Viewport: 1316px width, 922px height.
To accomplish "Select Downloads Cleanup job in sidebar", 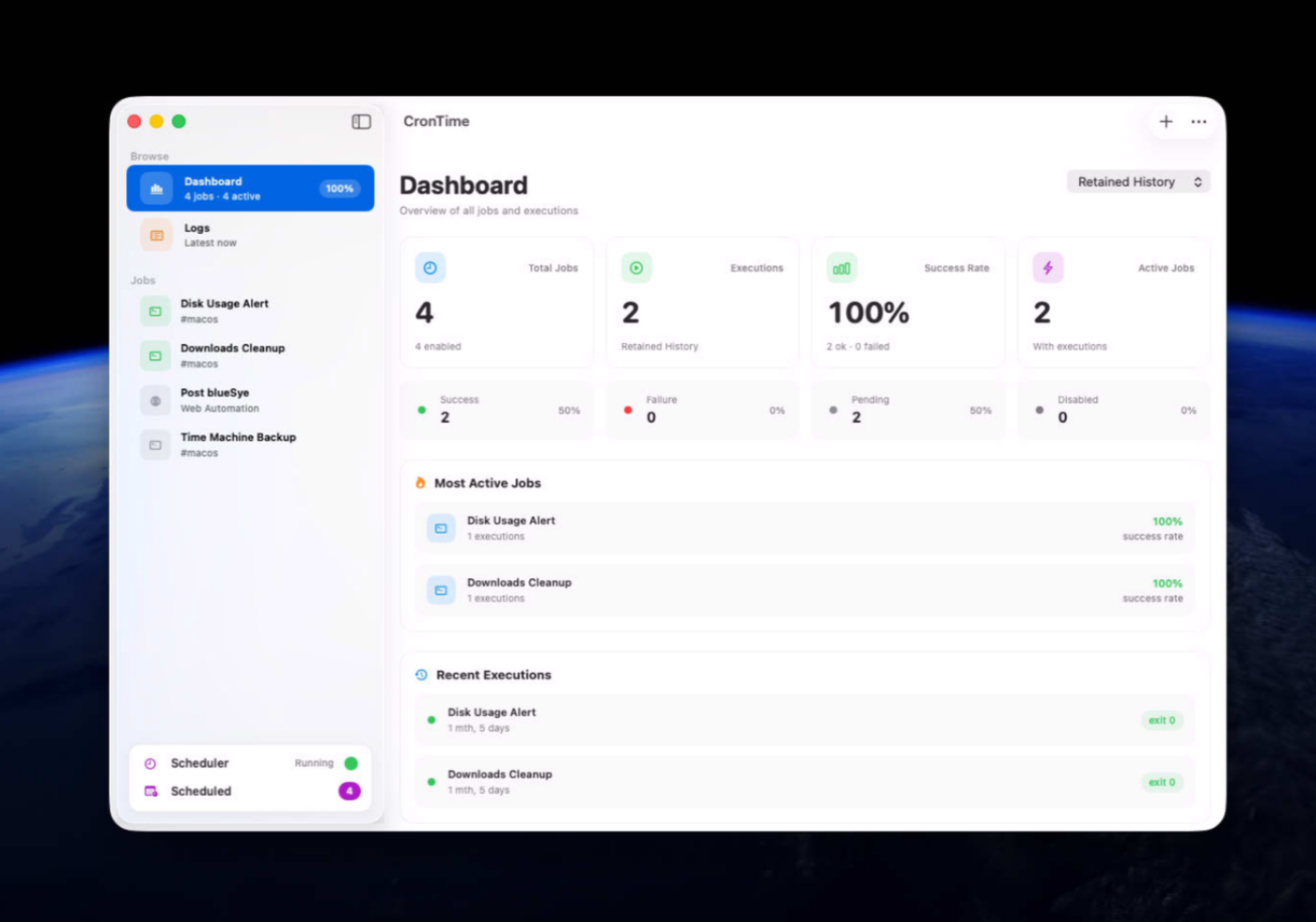I will coord(250,355).
